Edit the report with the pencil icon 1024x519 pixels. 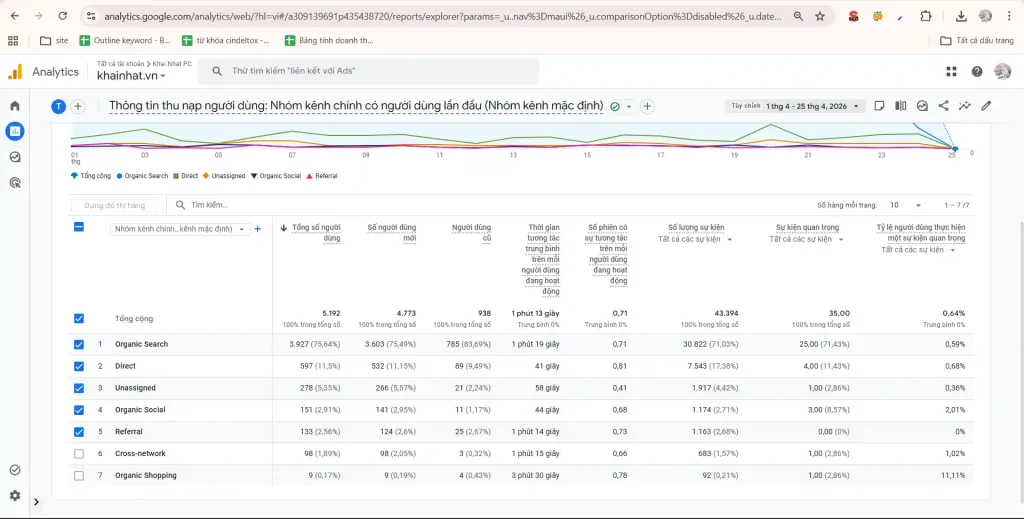click(x=986, y=106)
